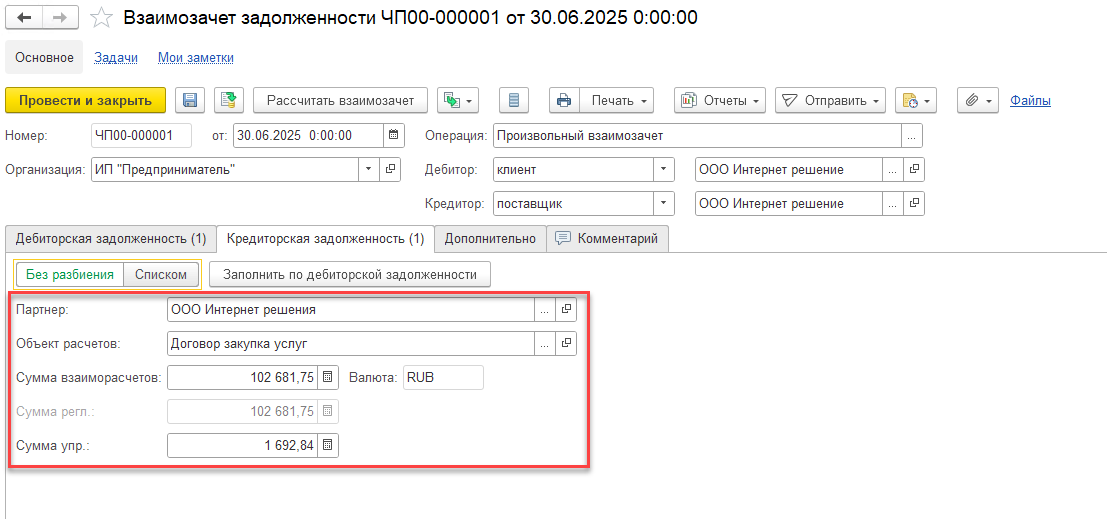
Task: Open calculator for Сумма упр. field
Action: point(328,445)
